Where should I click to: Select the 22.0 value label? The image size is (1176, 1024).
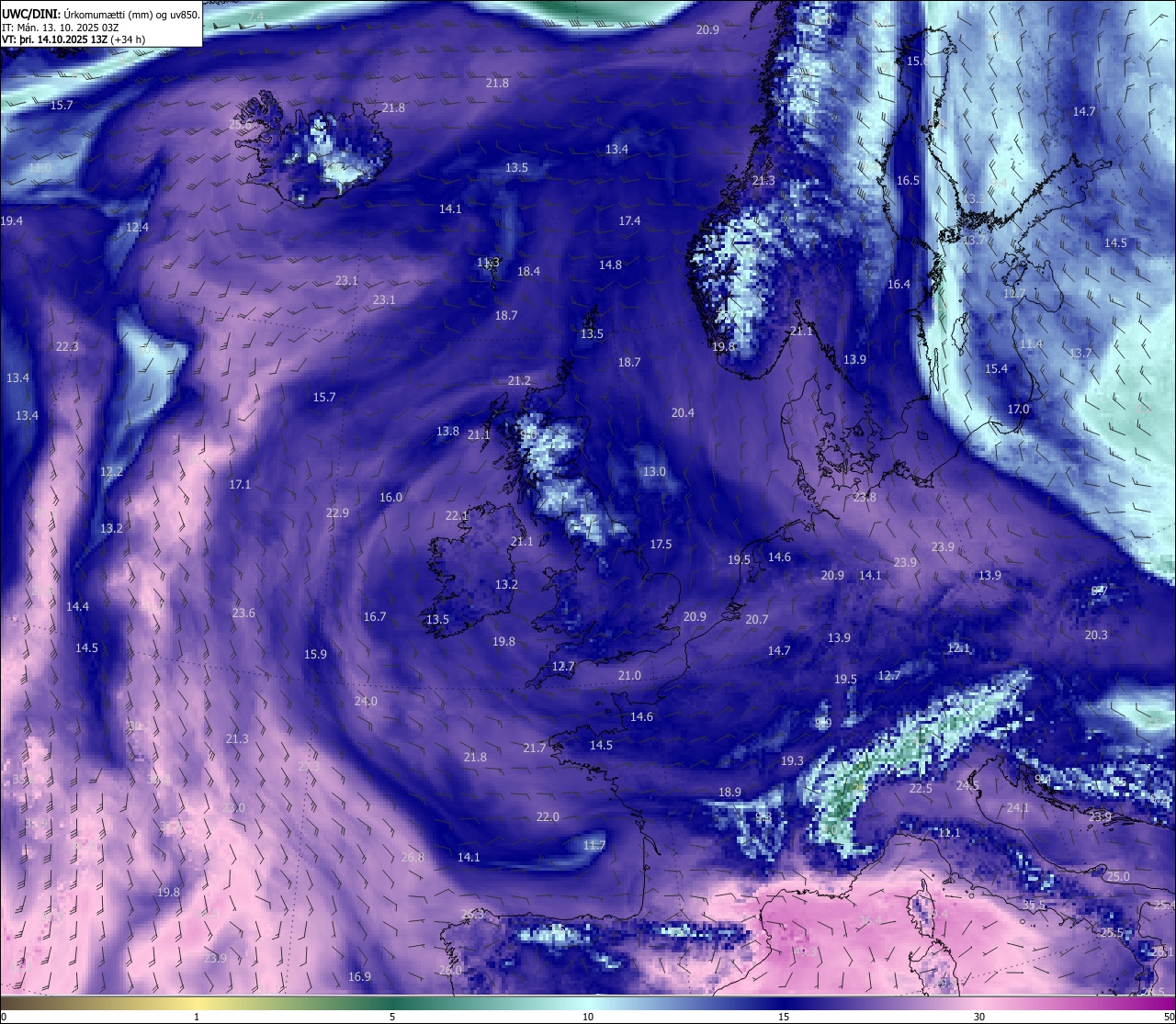[x=548, y=817]
